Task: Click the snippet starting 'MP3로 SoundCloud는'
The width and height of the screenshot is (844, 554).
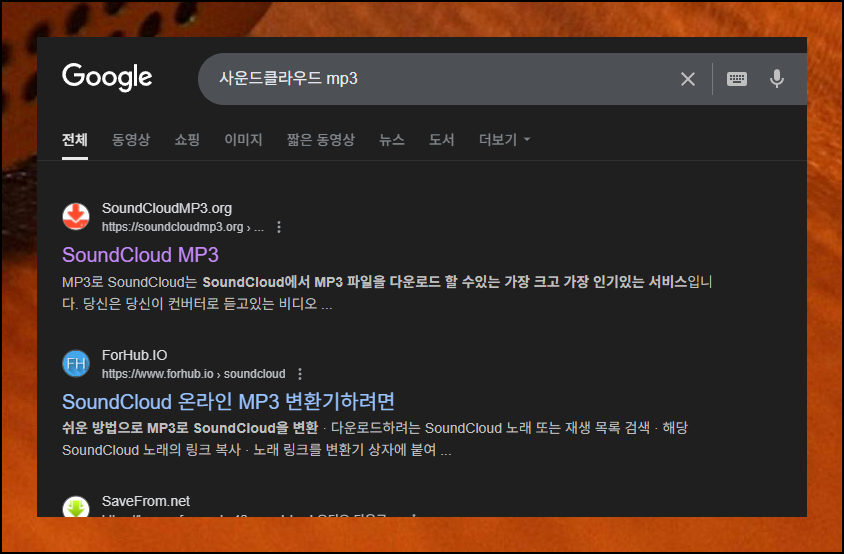Action: [x=387, y=293]
